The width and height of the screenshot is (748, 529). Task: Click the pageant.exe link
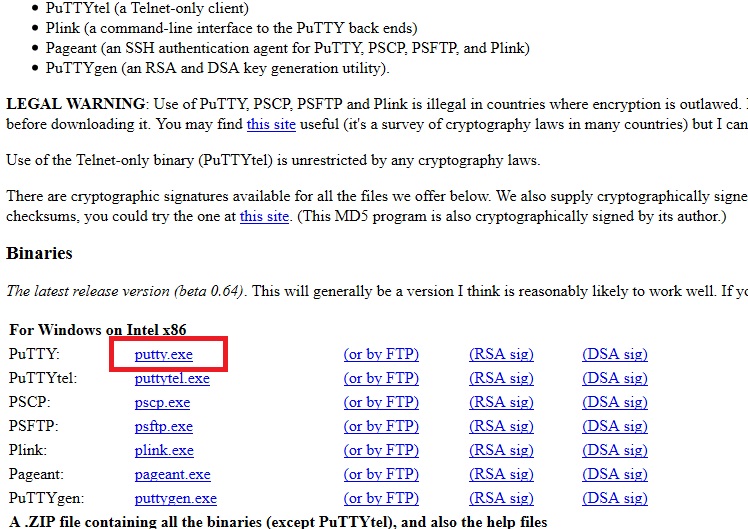click(172, 474)
